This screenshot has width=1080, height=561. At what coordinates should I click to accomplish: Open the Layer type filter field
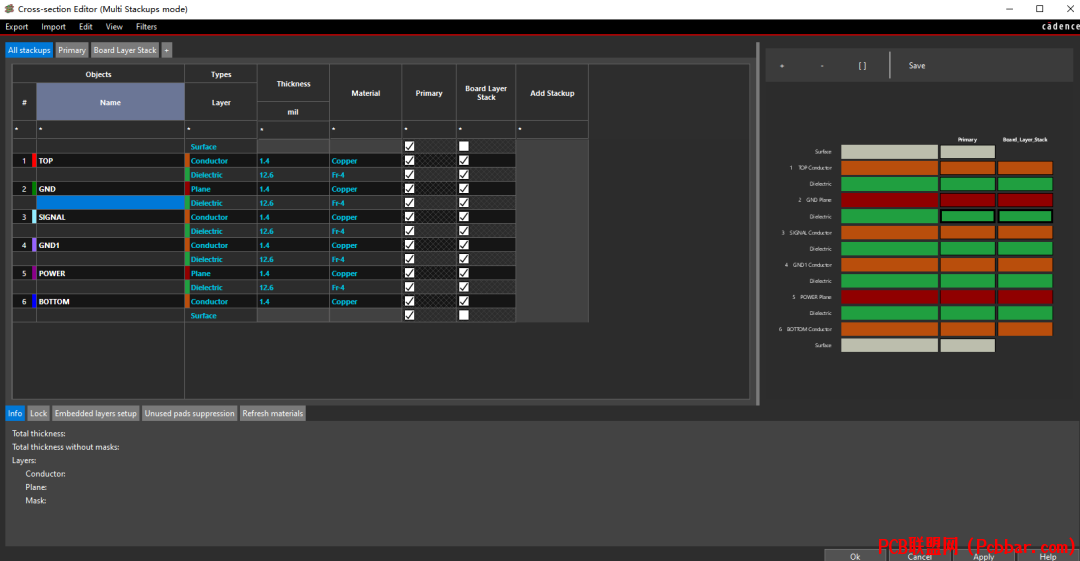point(220,130)
